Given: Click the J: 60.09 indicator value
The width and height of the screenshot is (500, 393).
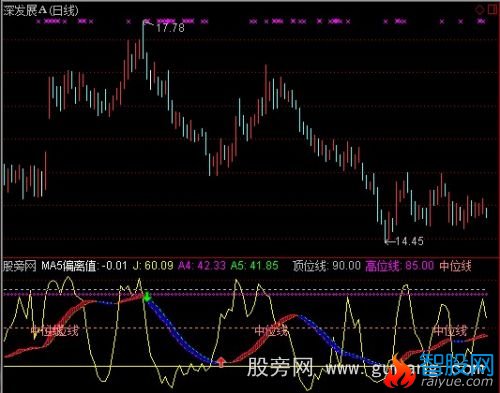Looking at the screenshot, I should (153, 266).
